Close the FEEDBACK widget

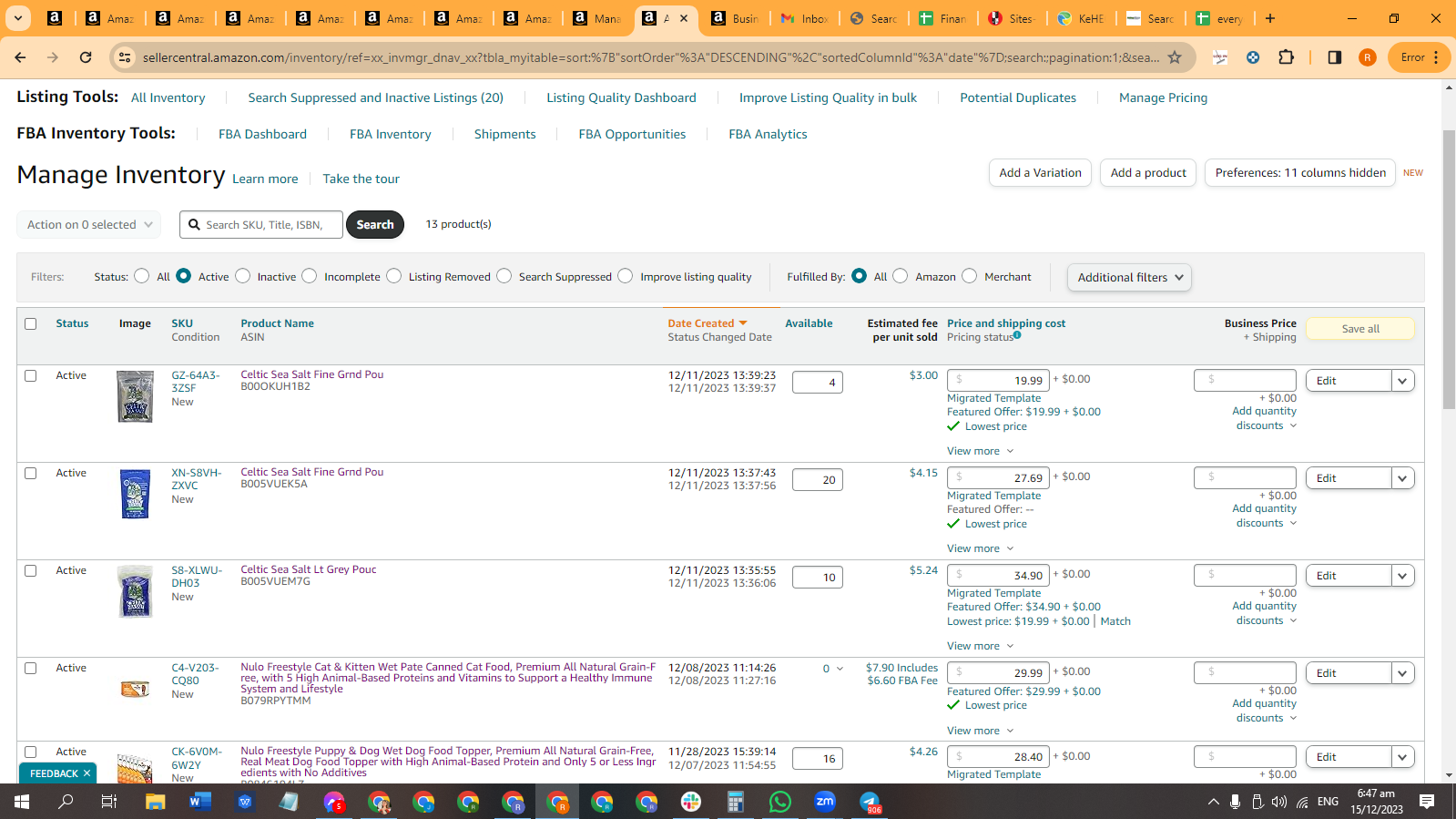pos(87,773)
